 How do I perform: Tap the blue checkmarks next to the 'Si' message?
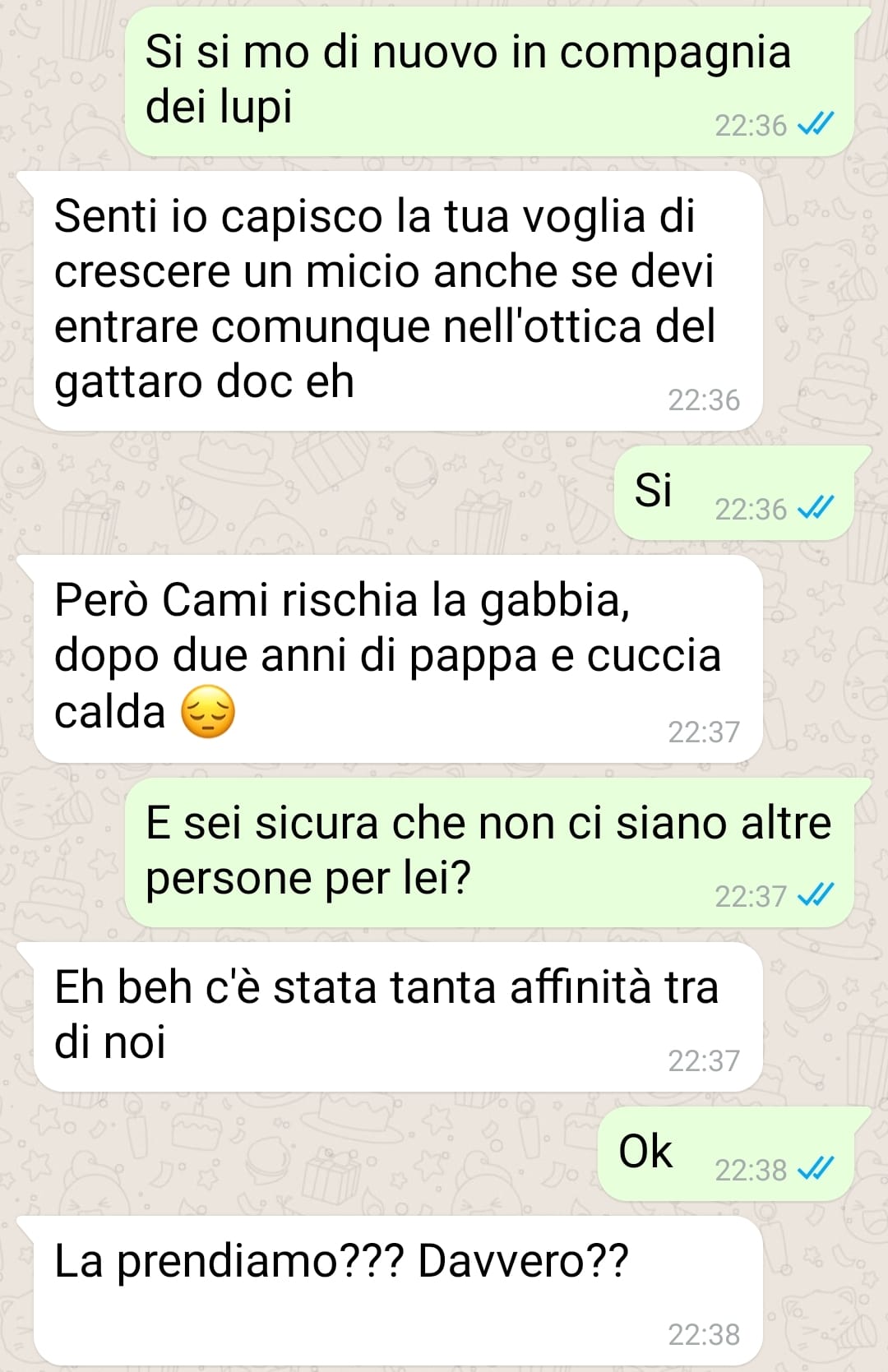tap(816, 509)
